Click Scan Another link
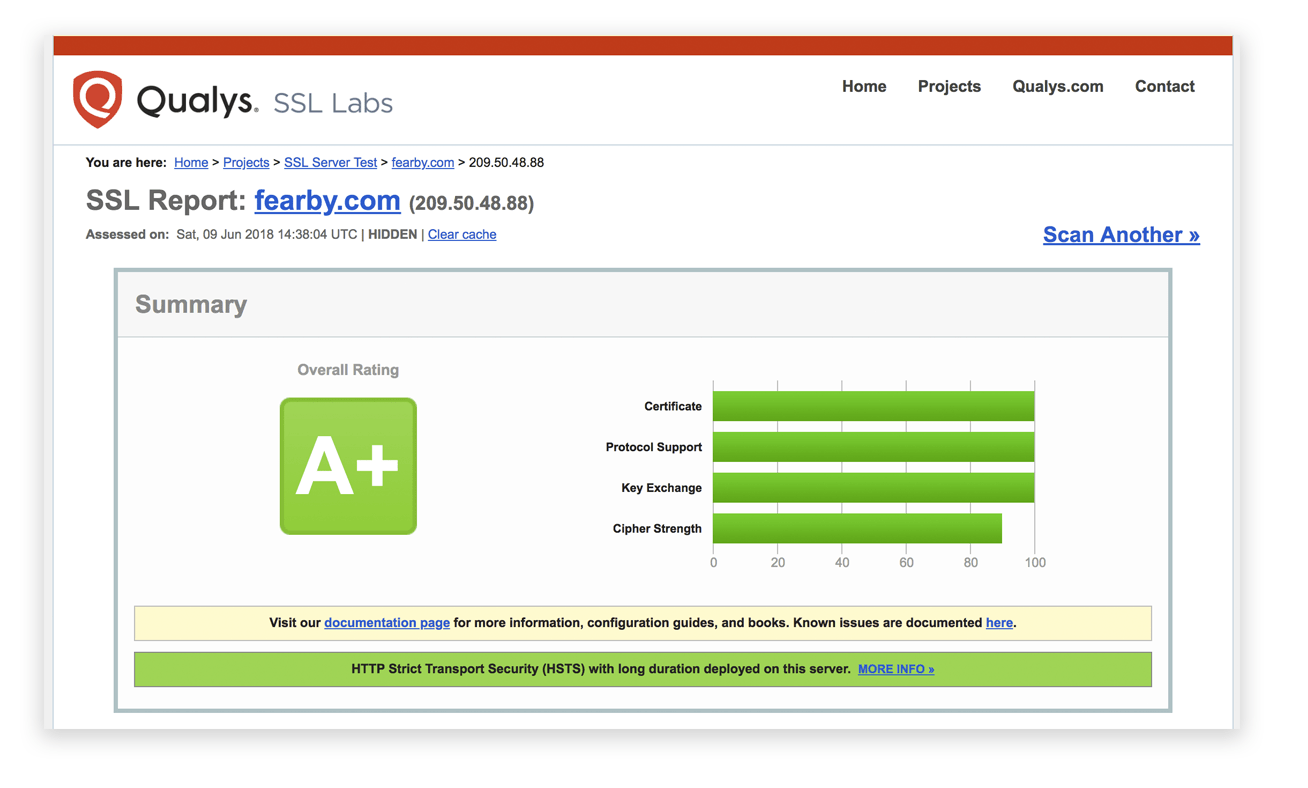Image resolution: width=1308 pixels, height=788 pixels. [x=1121, y=235]
